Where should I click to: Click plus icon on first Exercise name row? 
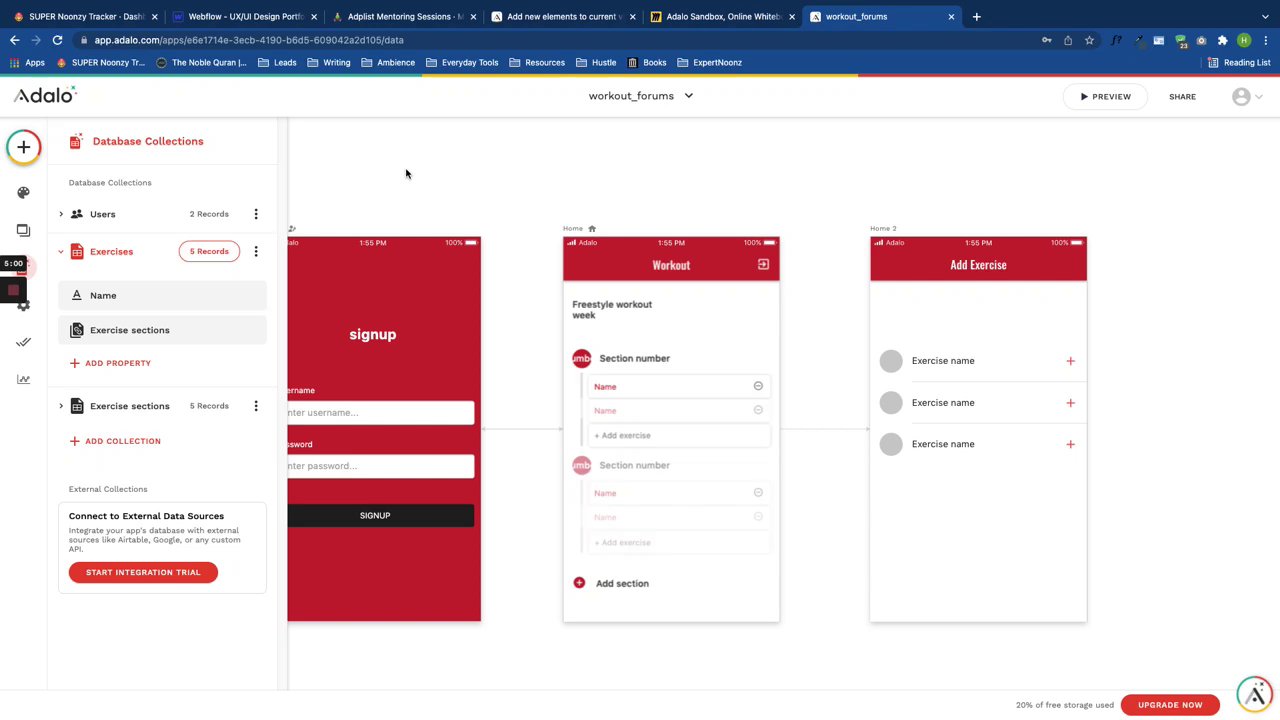[1070, 361]
